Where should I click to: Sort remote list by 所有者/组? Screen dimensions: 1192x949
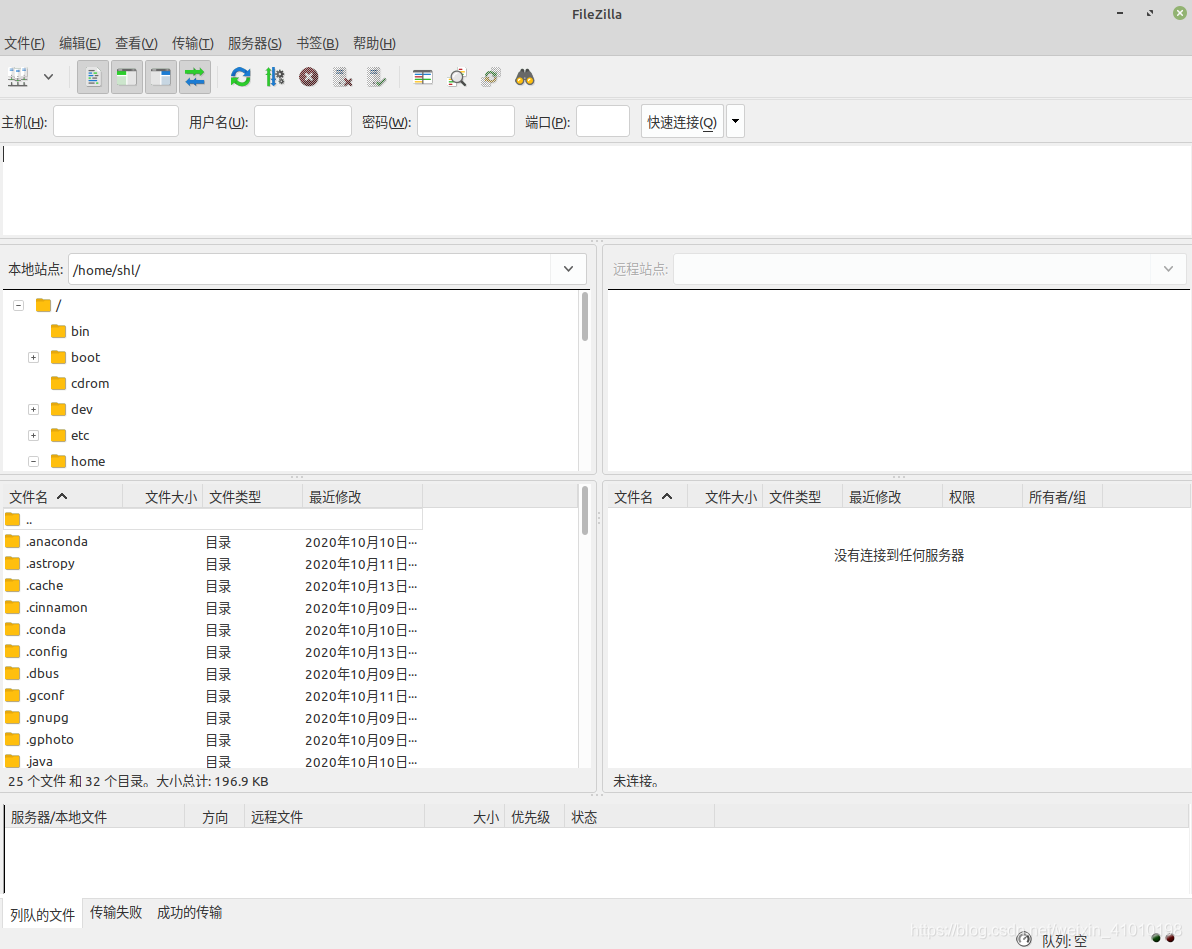(x=1062, y=497)
